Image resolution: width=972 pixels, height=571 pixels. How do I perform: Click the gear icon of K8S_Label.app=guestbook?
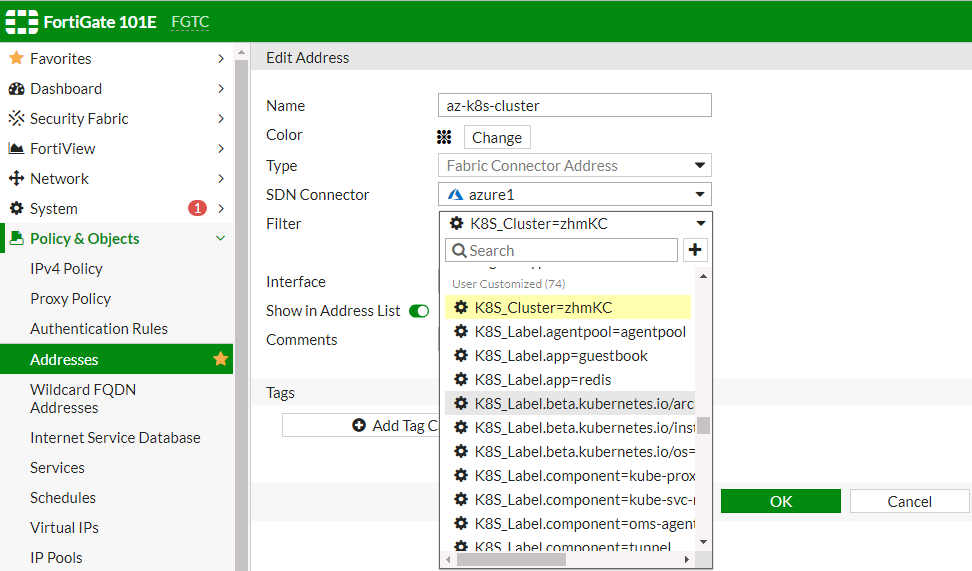point(461,355)
